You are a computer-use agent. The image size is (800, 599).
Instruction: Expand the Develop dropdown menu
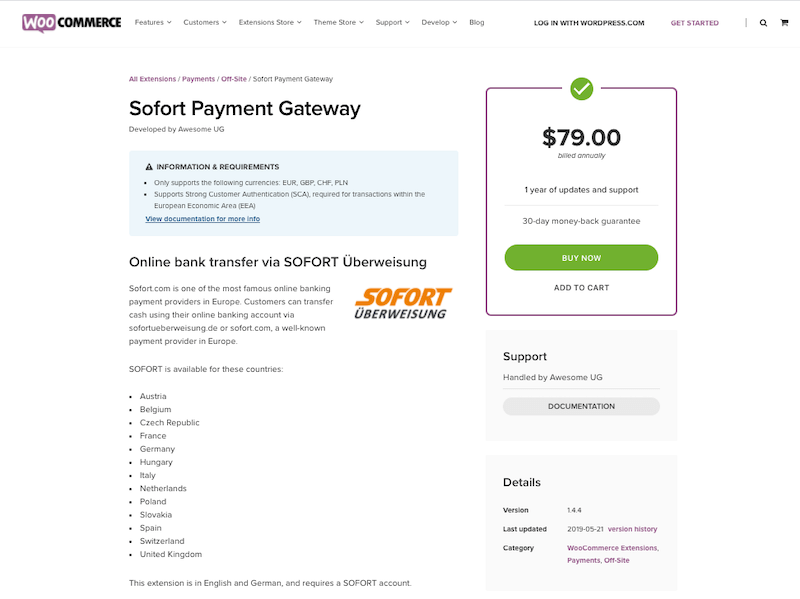click(x=439, y=23)
